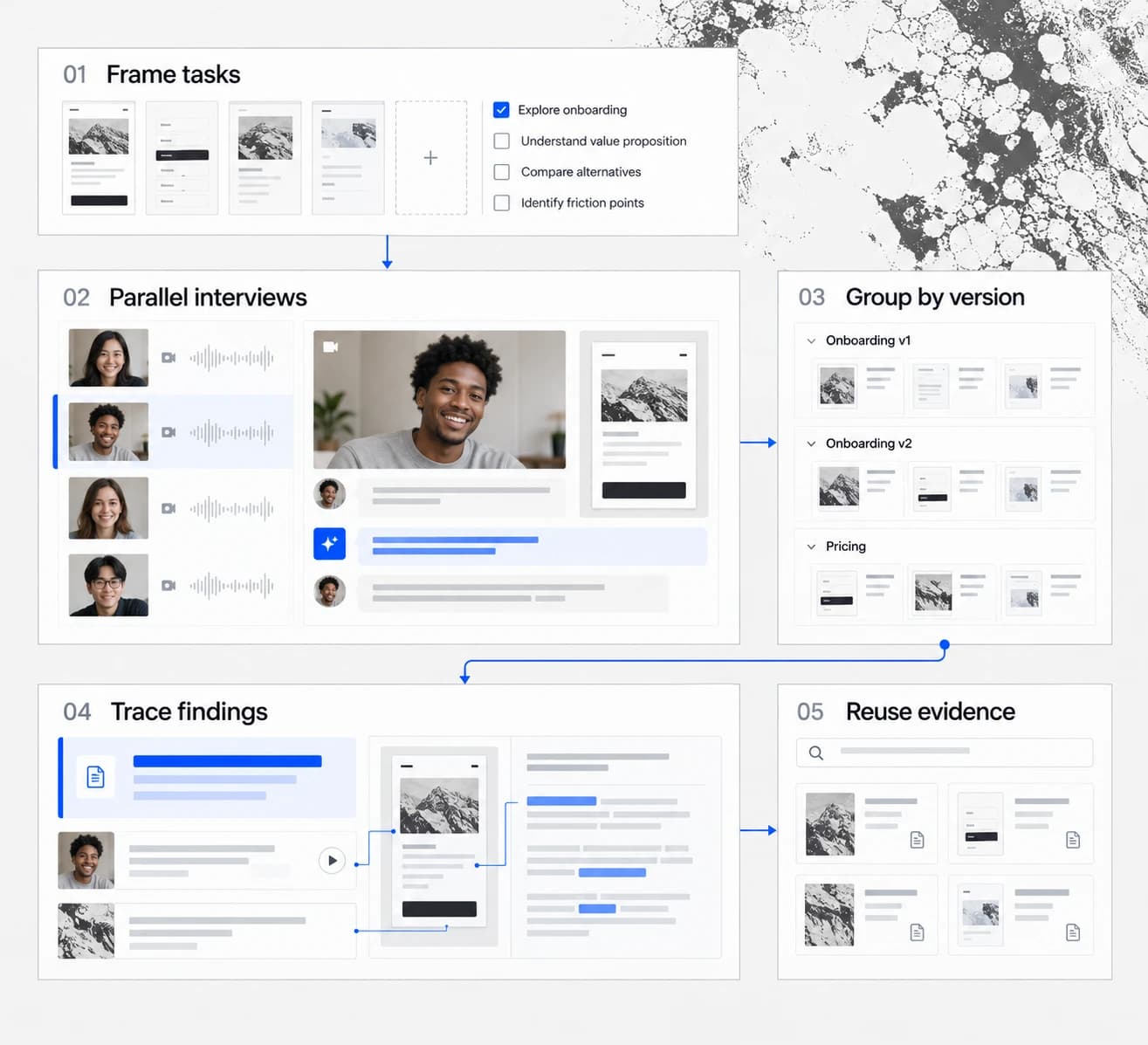Enable the Compare alternatives checkbox
Screen dimensions: 1148x1045
[x=501, y=172]
